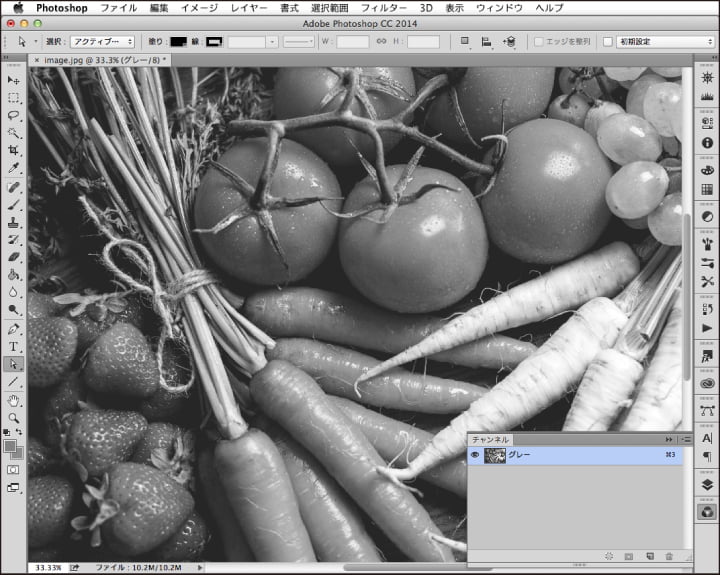Enable the エッジを整列 checkbox

coord(538,42)
